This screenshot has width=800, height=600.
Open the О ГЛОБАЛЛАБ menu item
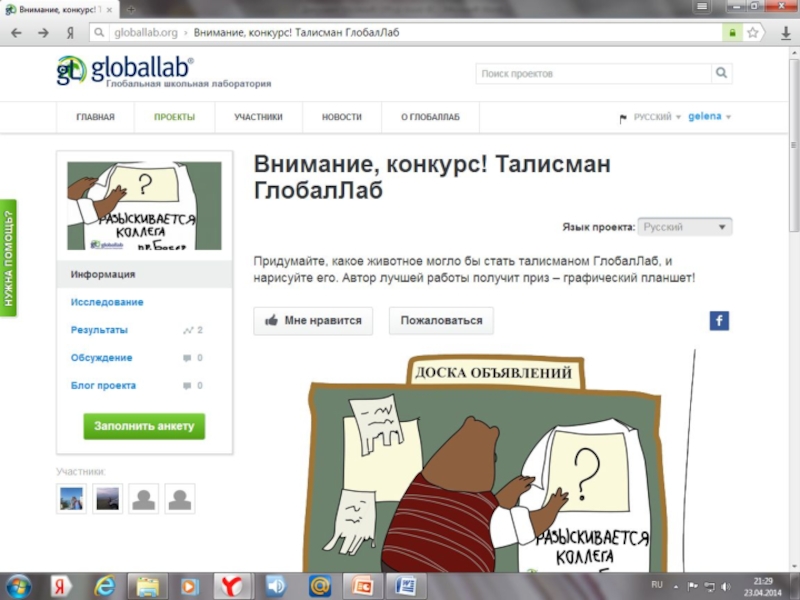tap(430, 117)
